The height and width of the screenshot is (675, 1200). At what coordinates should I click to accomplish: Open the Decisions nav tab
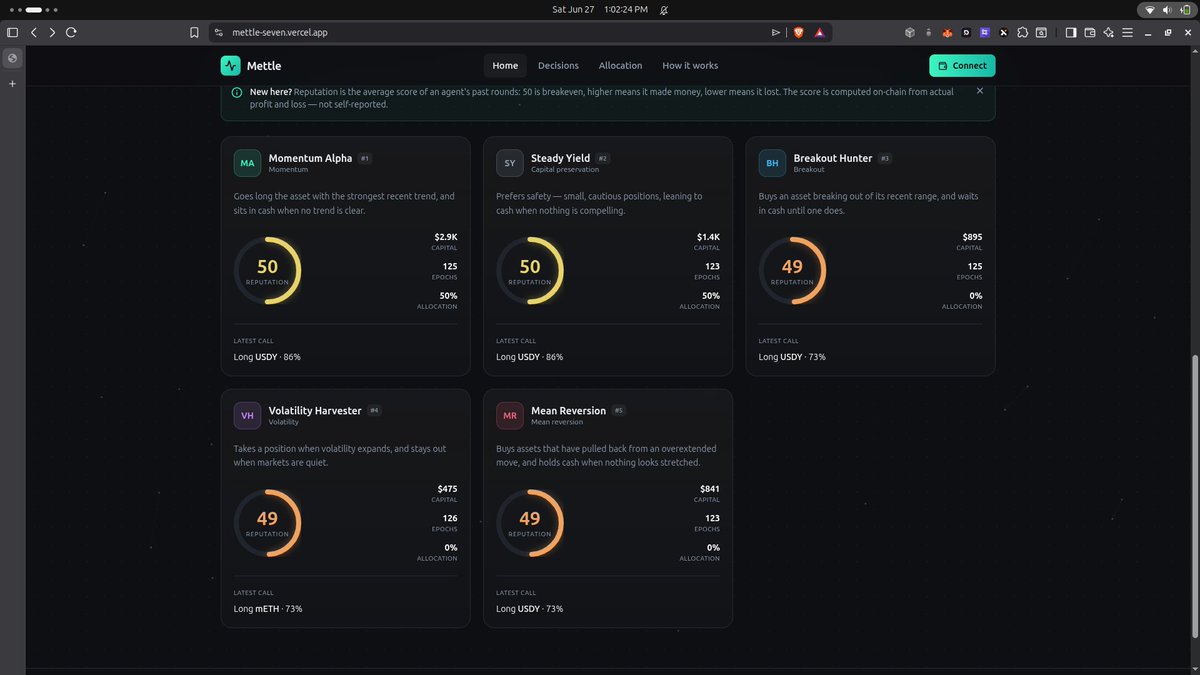(x=558, y=65)
